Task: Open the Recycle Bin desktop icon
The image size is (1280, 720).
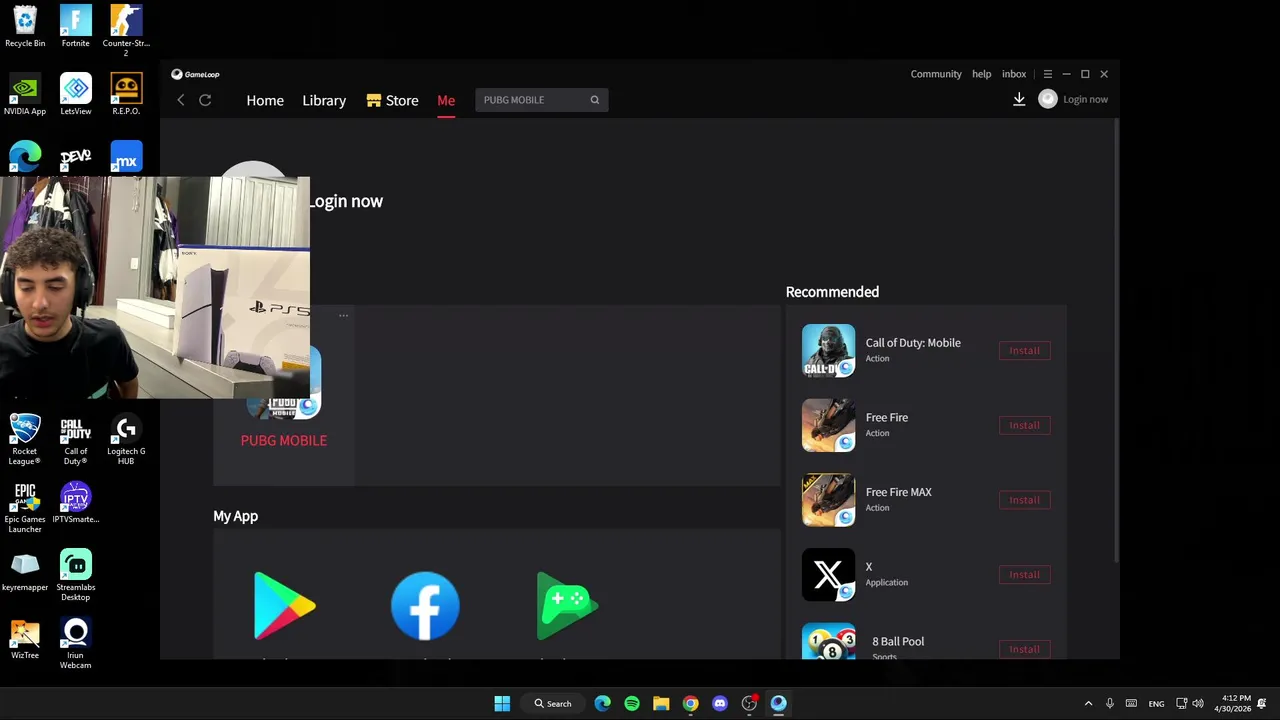Action: pos(25,27)
